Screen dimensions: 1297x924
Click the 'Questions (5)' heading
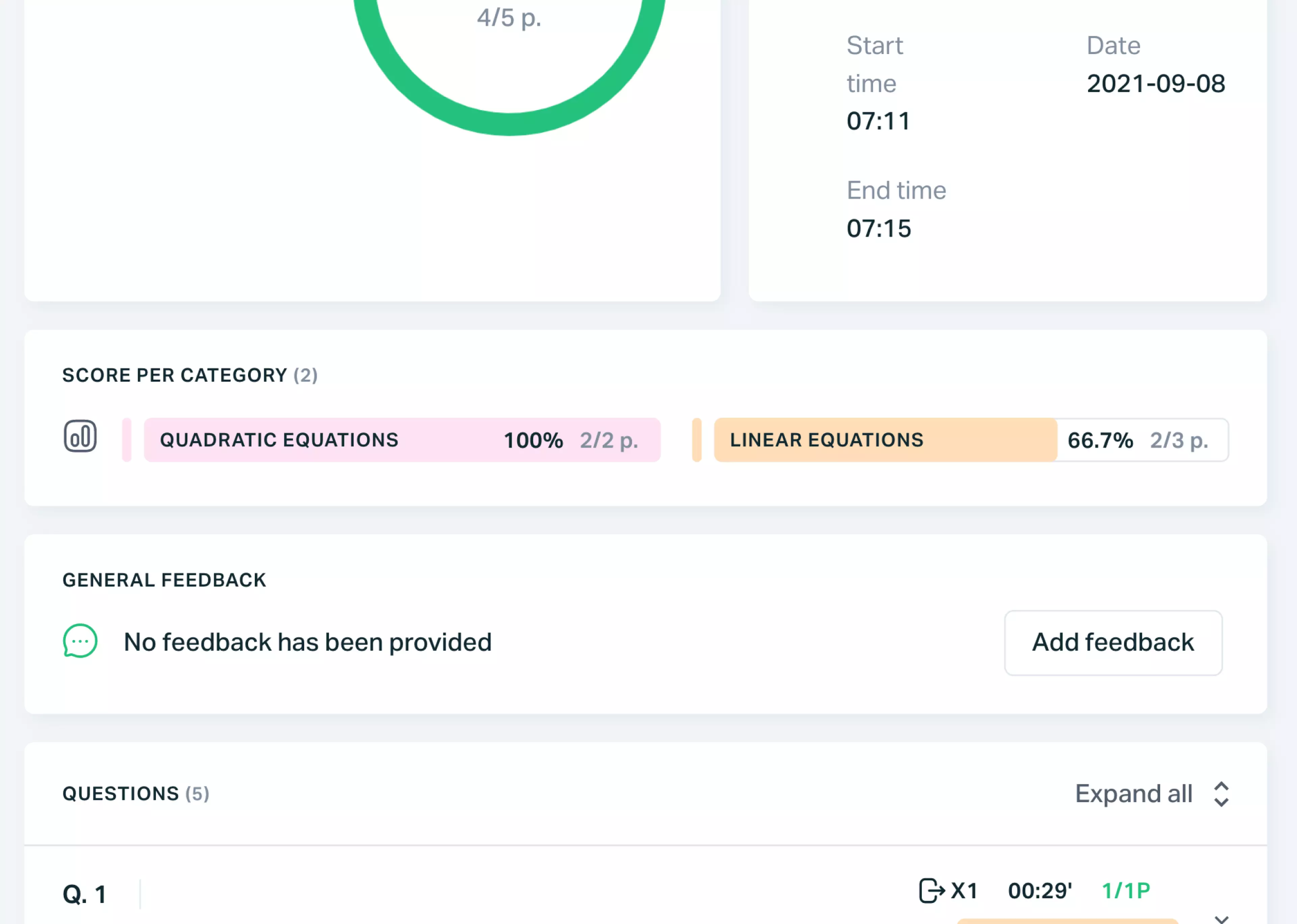click(136, 794)
